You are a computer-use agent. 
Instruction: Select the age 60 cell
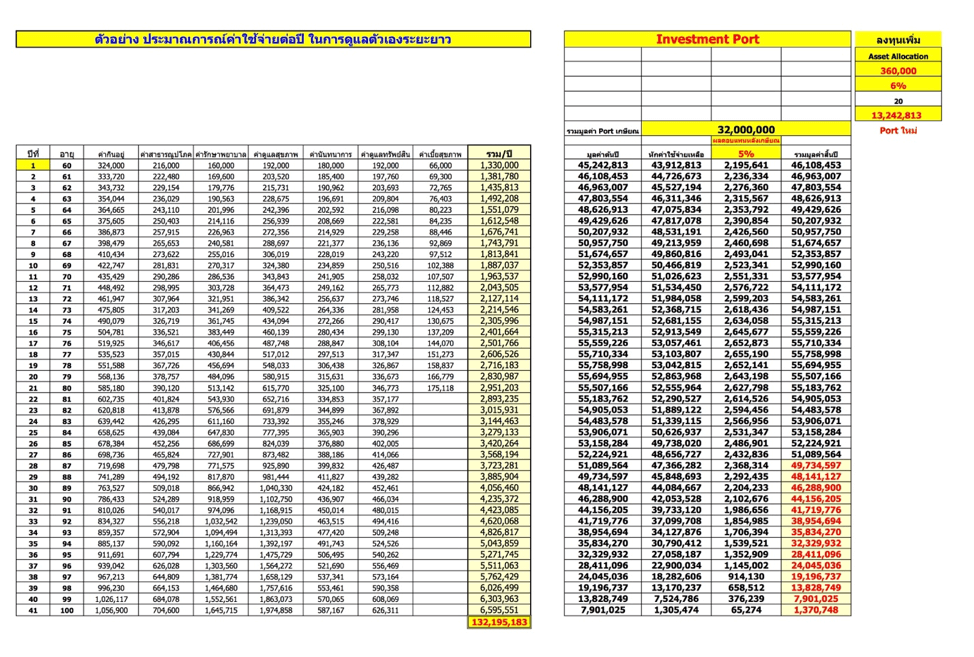tap(66, 165)
